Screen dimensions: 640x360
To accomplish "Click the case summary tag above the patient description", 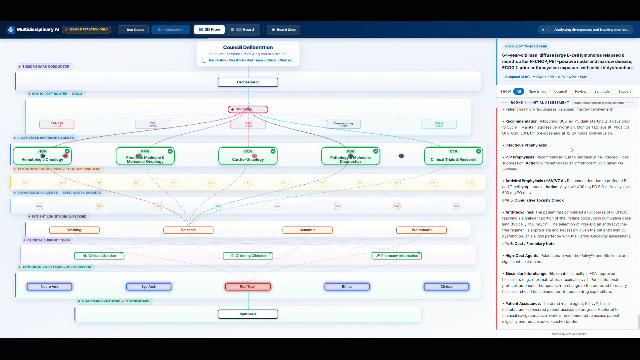I will point(526,47).
